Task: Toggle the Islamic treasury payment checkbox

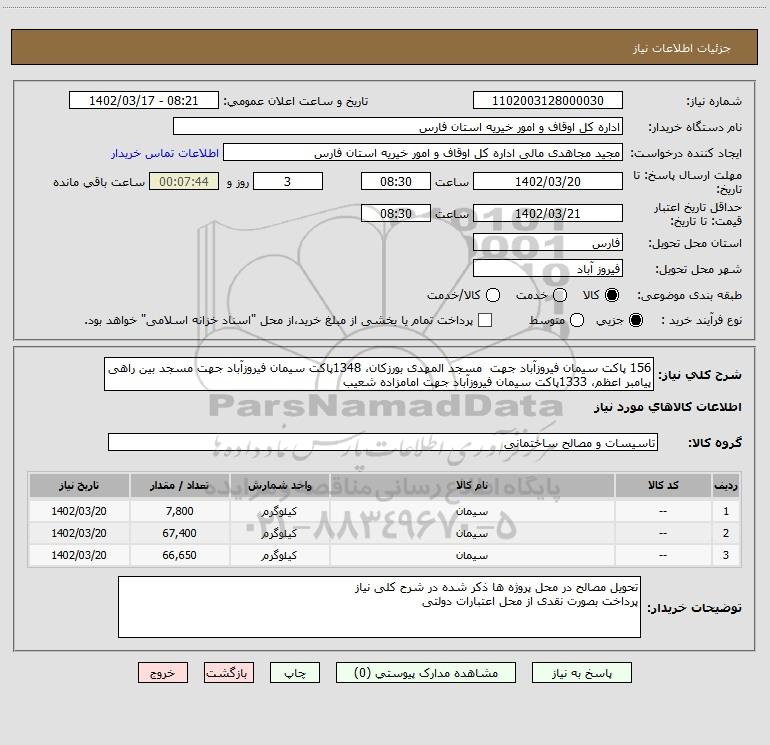Action: [485, 320]
